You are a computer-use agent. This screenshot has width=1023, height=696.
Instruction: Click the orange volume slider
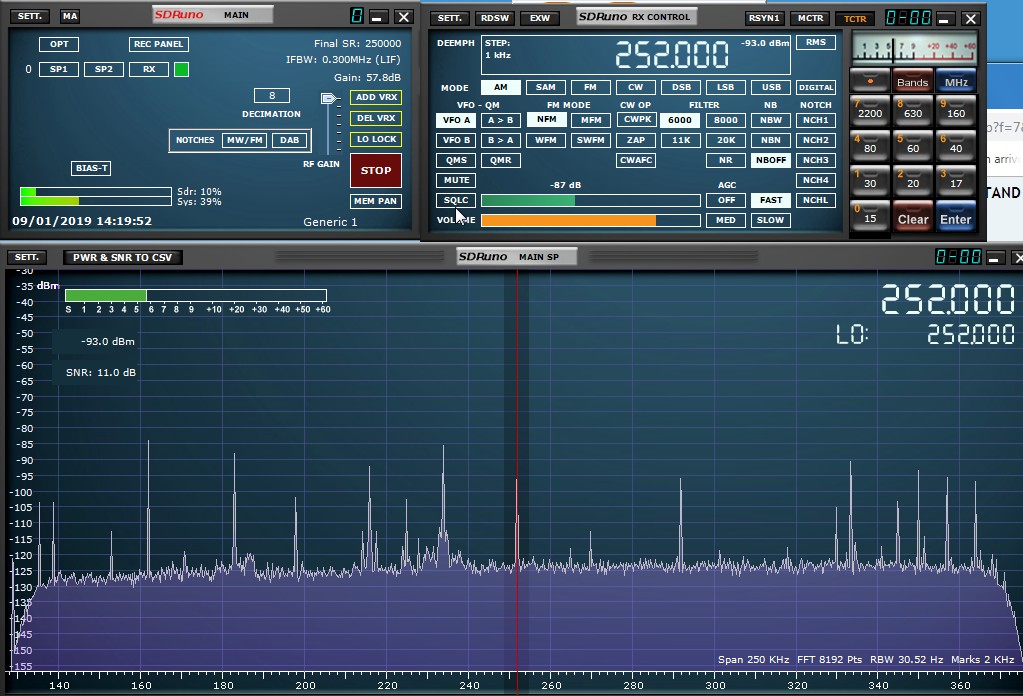pyautogui.click(x=590, y=220)
